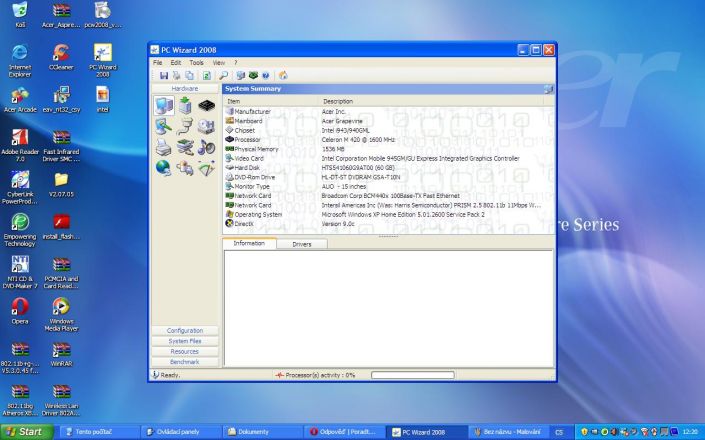Image resolution: width=705 pixels, height=440 pixels.
Task: Click the green chip toolbar icon
Action: (x=253, y=76)
